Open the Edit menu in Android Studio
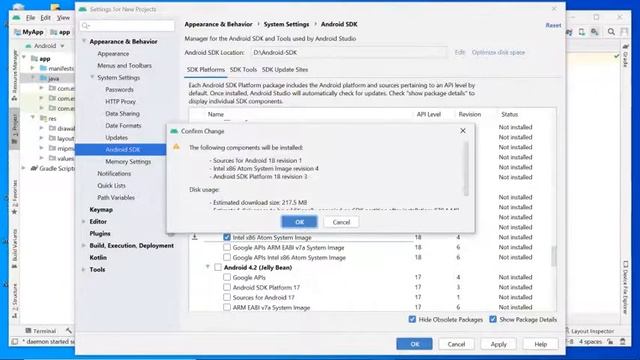Image resolution: width=640 pixels, height=360 pixels. click(x=45, y=18)
